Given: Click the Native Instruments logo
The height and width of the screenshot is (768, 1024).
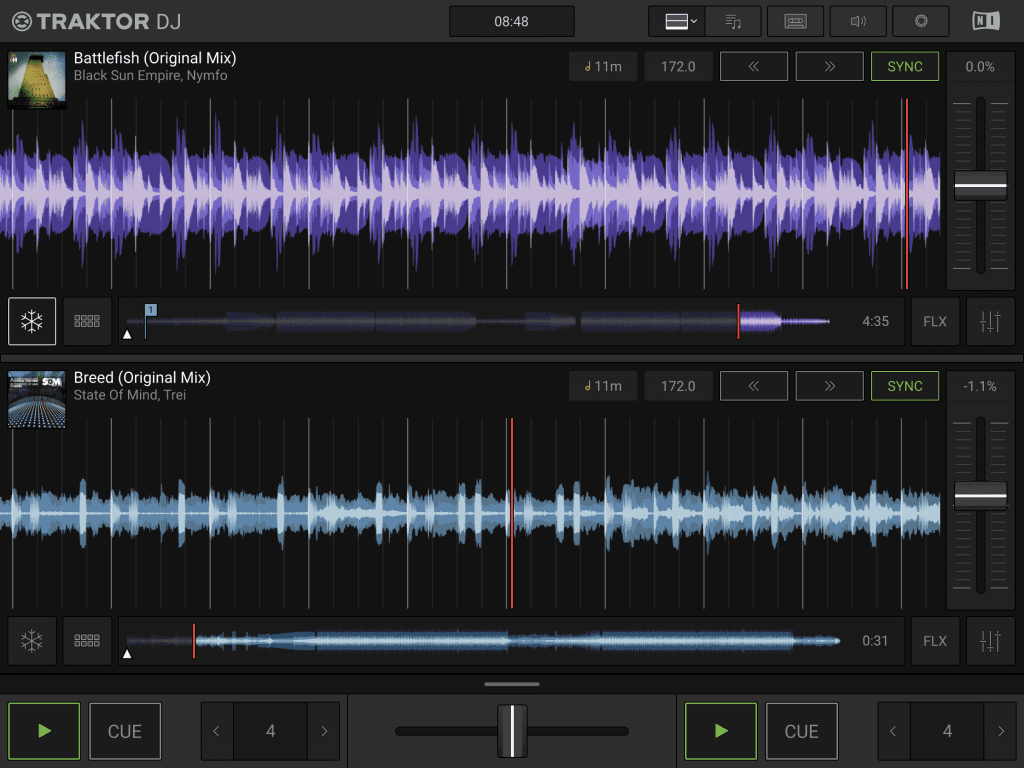Looking at the screenshot, I should pyautogui.click(x=985, y=21).
